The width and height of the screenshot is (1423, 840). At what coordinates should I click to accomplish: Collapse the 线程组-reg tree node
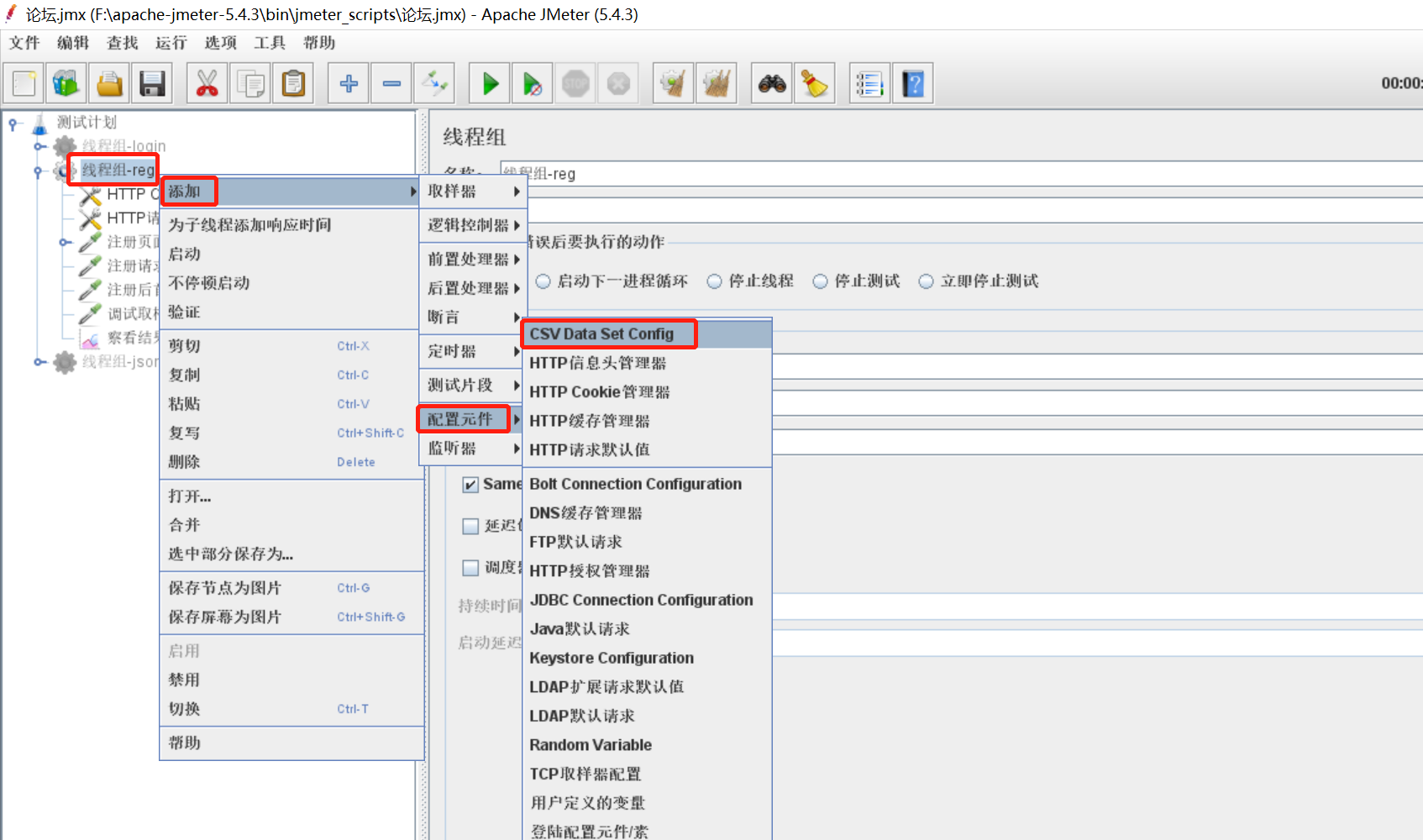coord(39,171)
